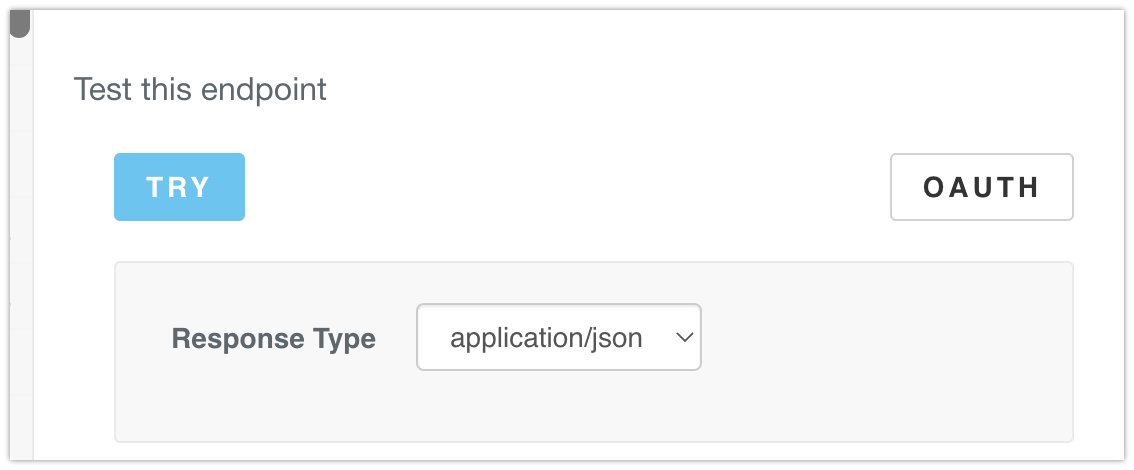Click the word Test in the heading
The image size is (1134, 470).
(103, 90)
